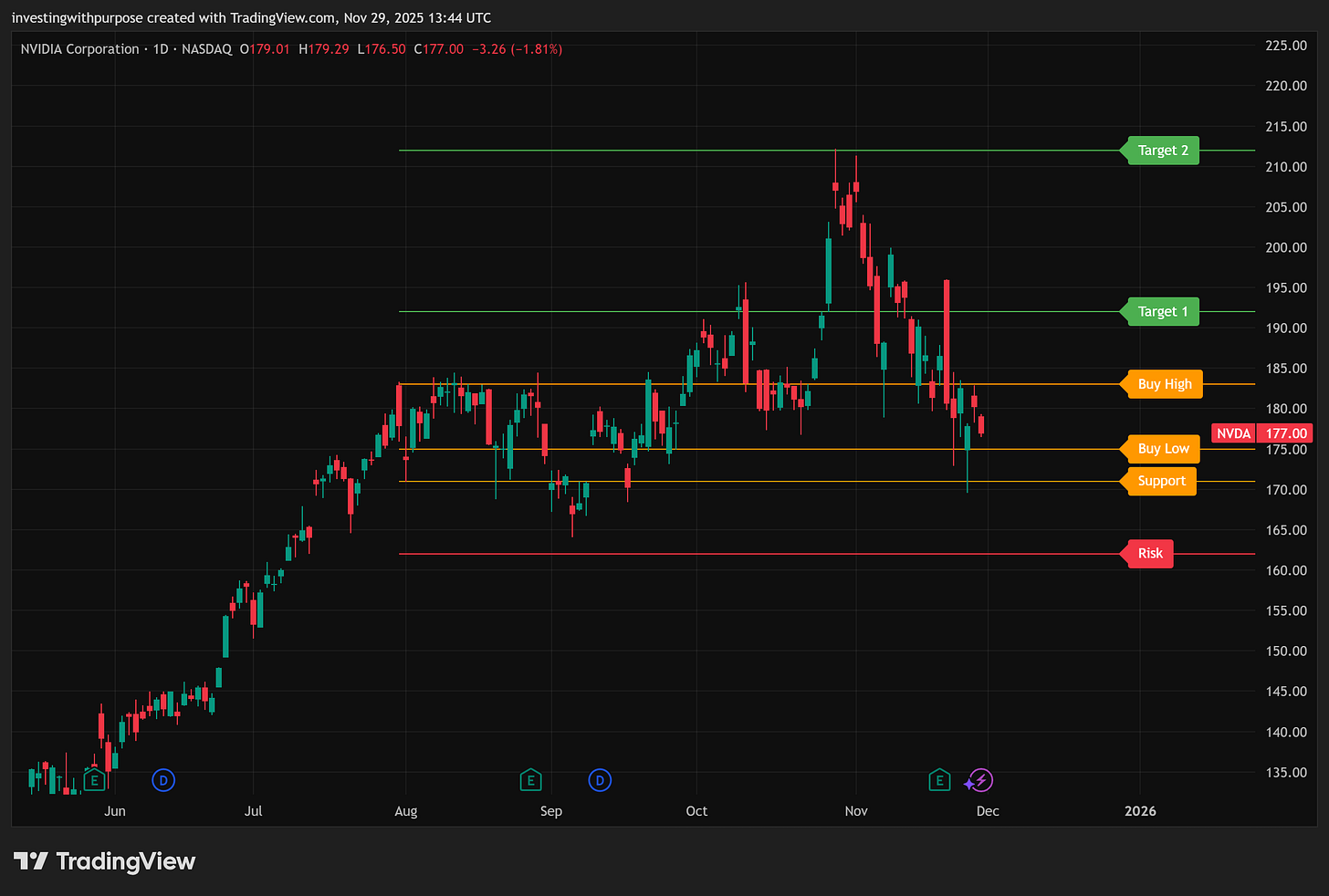Viewport: 1329px width, 896px height.
Task: Select the green Target 1 label
Action: pos(1159,312)
